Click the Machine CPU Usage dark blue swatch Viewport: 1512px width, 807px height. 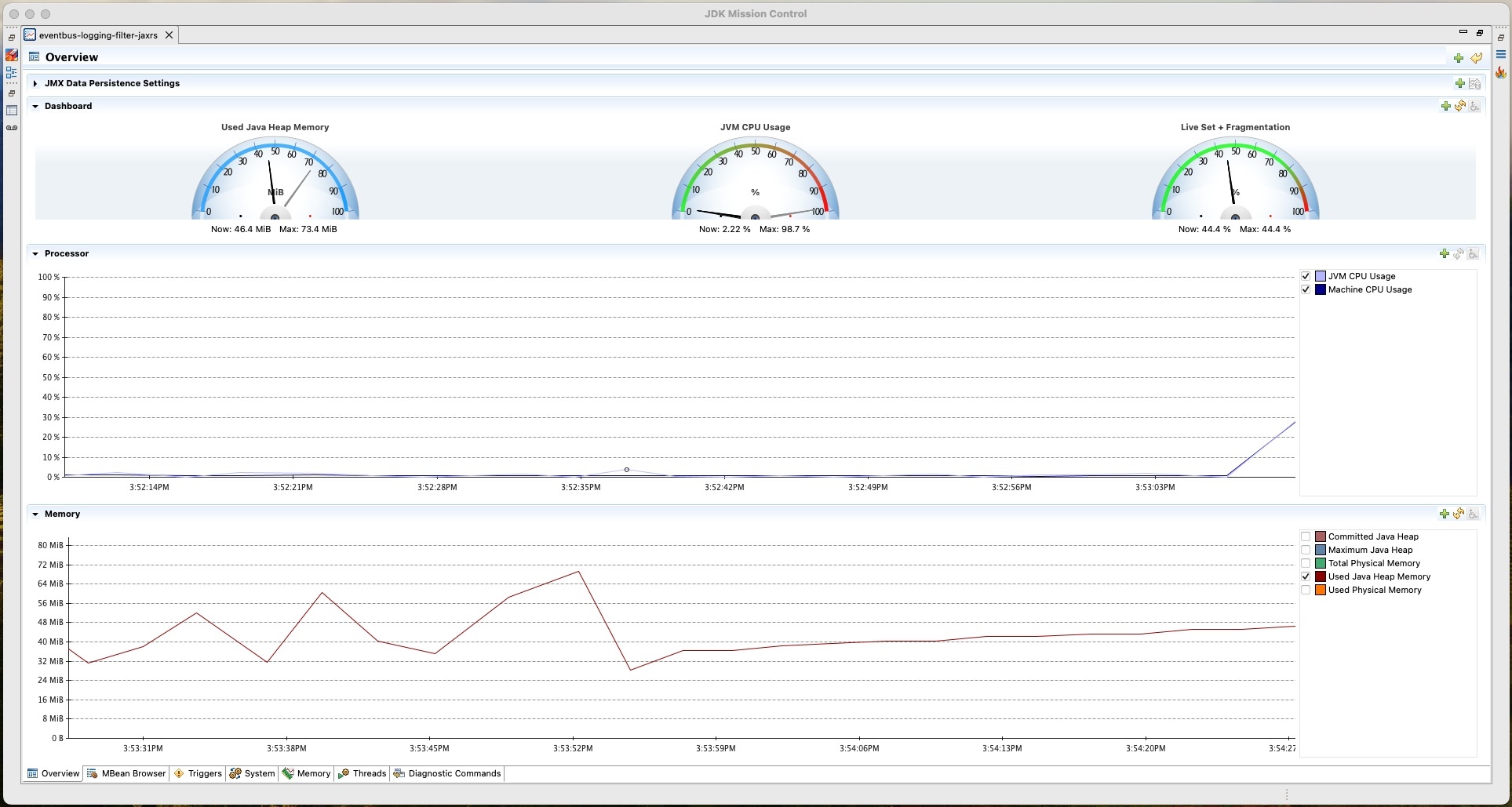(x=1321, y=289)
